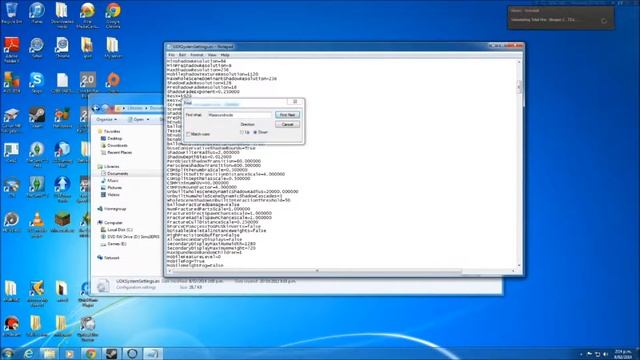Select Homegroup in the navigation pane
The width and height of the screenshot is (640, 360).
tap(115, 209)
